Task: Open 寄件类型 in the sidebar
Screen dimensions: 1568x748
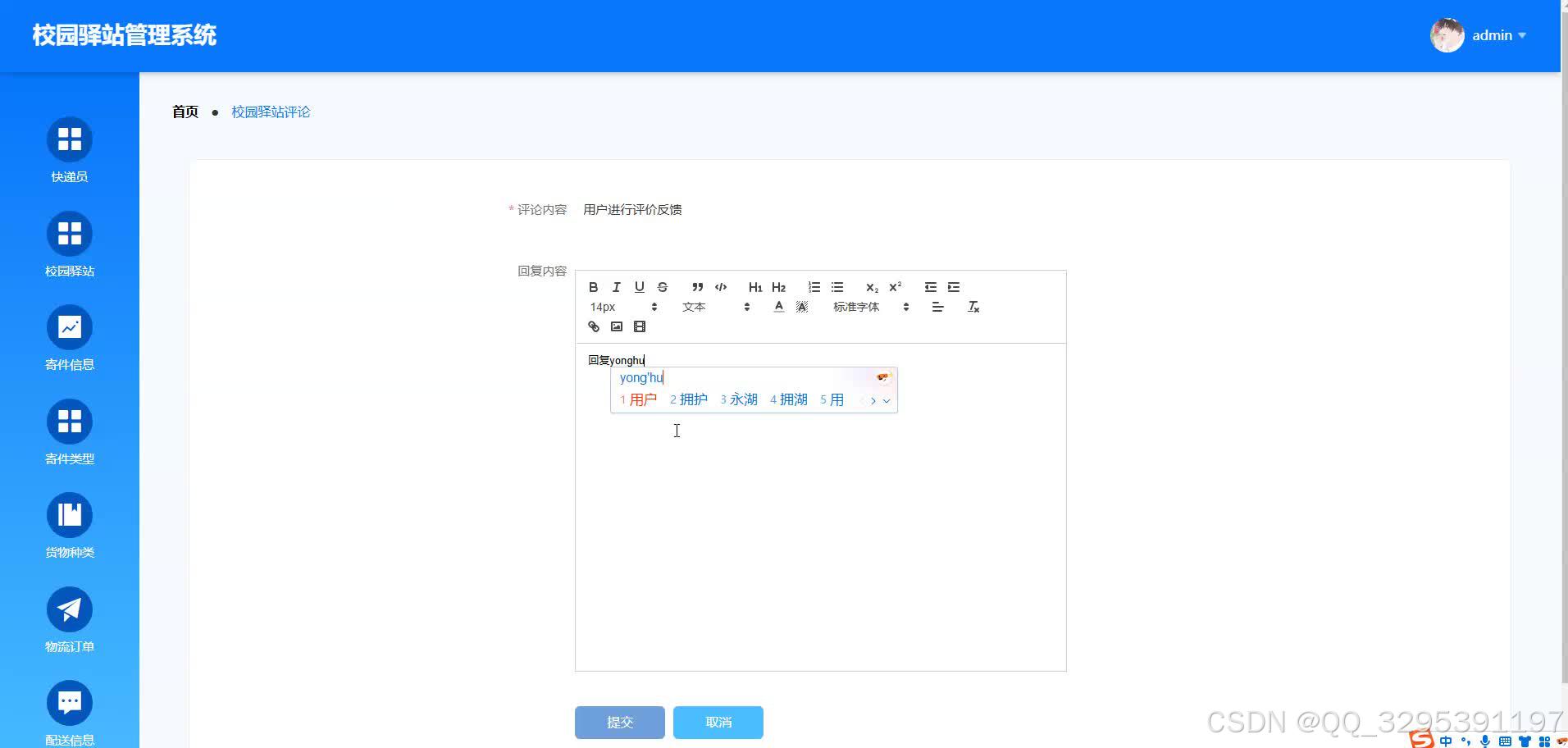Action: (x=70, y=431)
